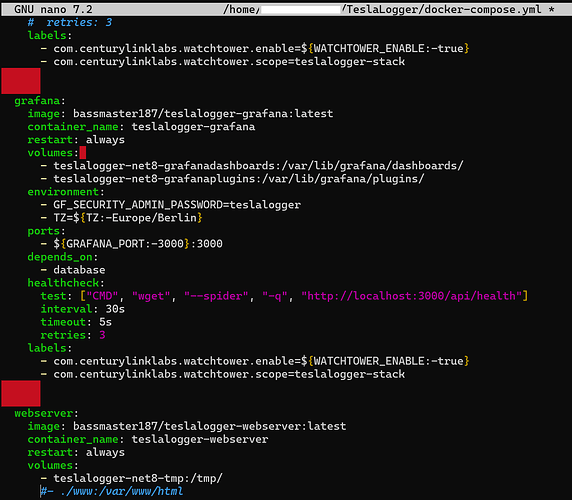572x500 pixels.
Task: Click the "wget" string in test array
Action: 151,296
